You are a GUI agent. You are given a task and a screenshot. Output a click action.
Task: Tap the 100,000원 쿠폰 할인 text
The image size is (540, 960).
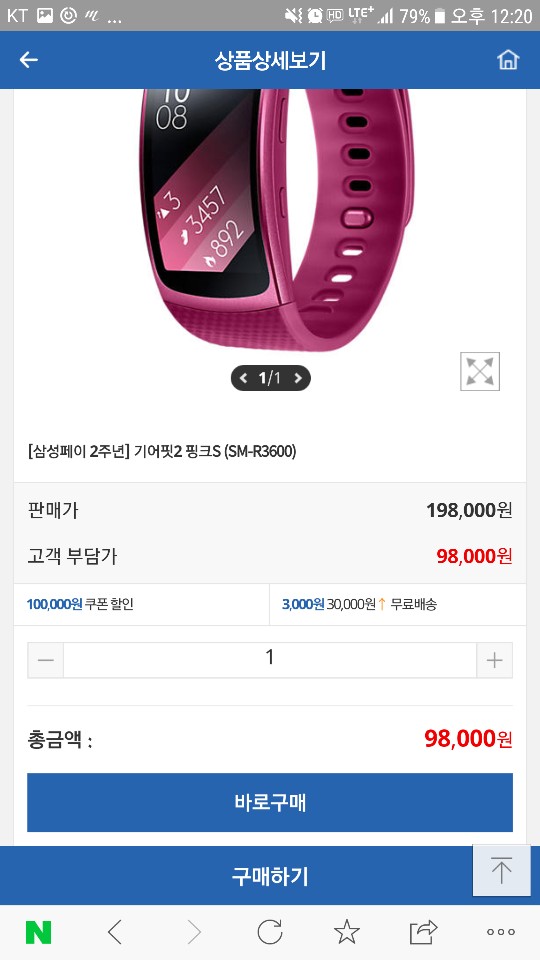[x=80, y=604]
